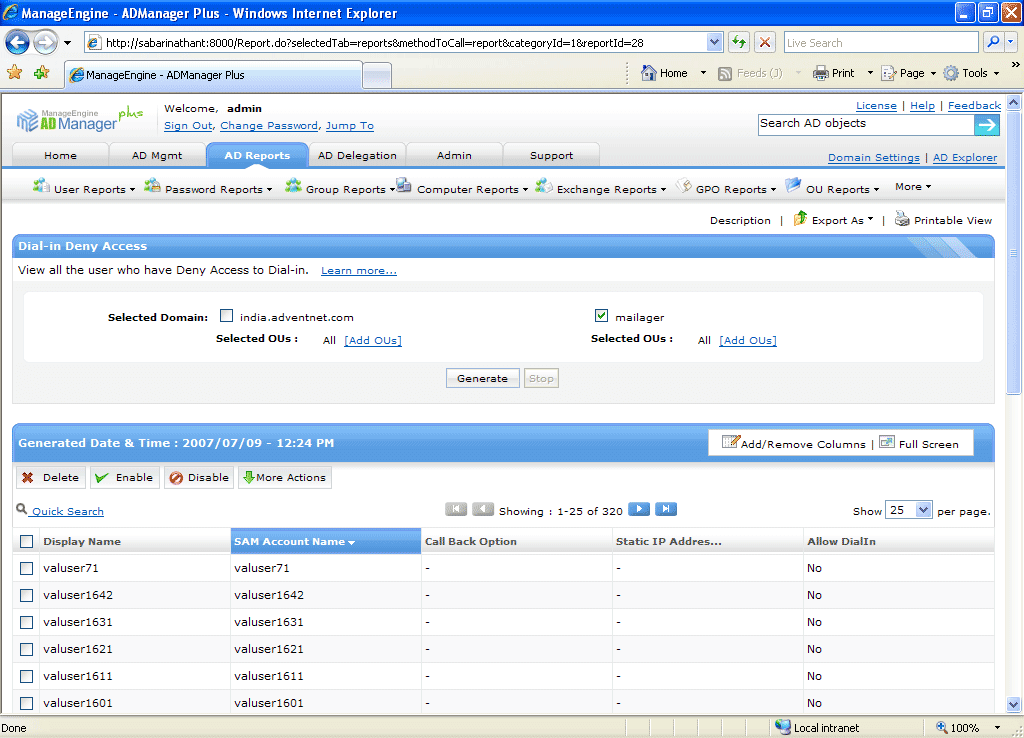
Task: Click the Refresh page icon
Action: click(739, 42)
